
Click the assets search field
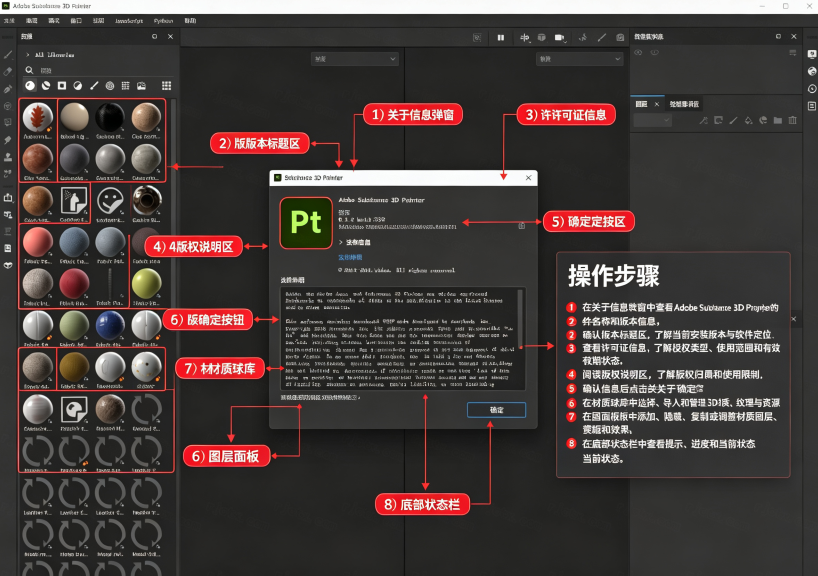click(99, 70)
